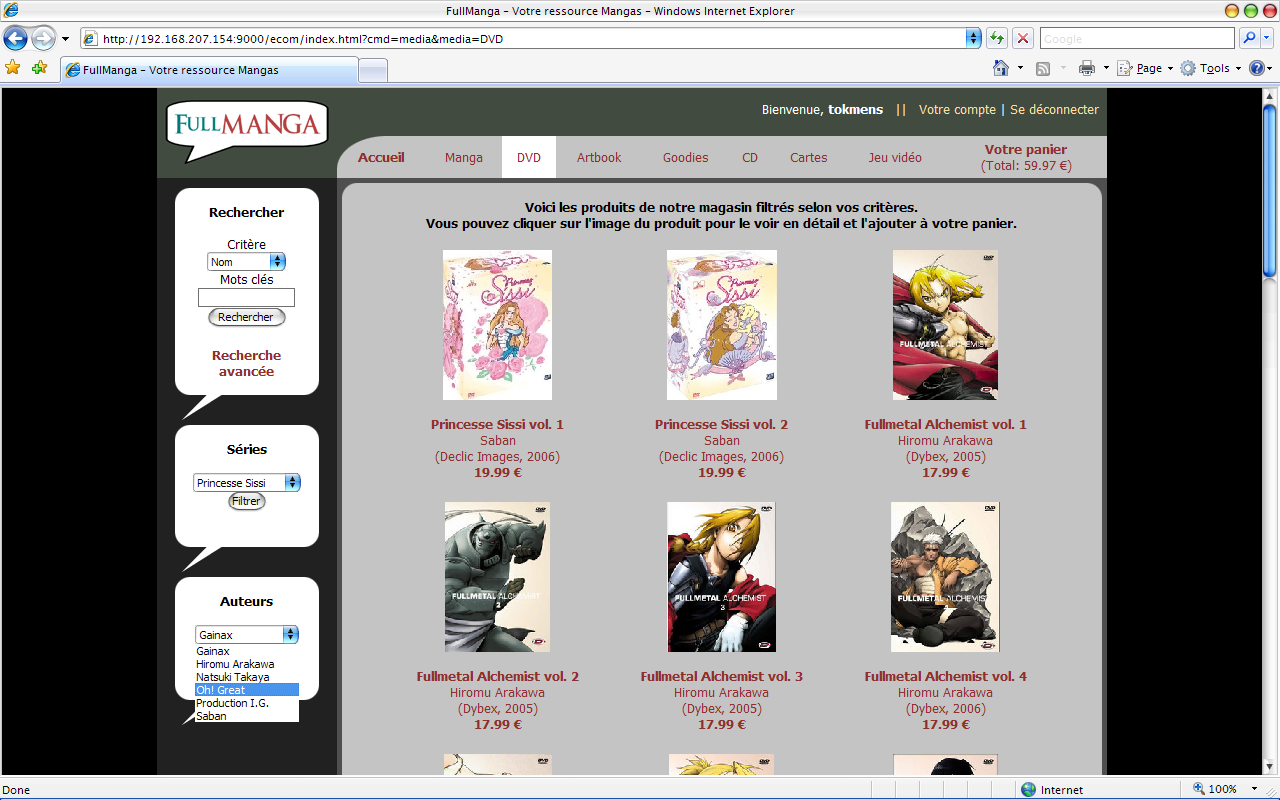This screenshot has width=1280, height=800.
Task: Click the Stop loading icon
Action: point(1022,39)
